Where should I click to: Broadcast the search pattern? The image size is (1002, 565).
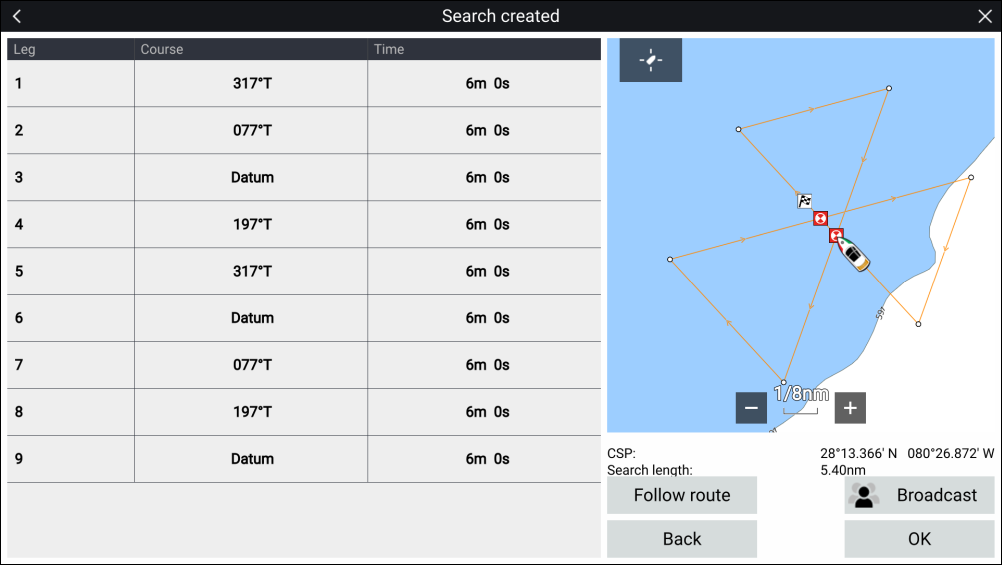(919, 495)
